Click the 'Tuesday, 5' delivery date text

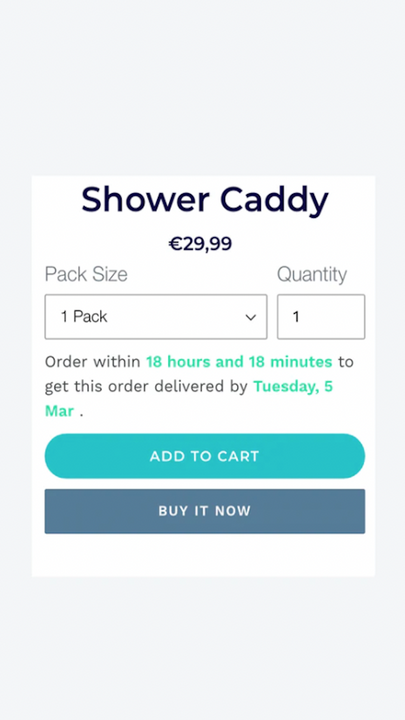click(293, 387)
